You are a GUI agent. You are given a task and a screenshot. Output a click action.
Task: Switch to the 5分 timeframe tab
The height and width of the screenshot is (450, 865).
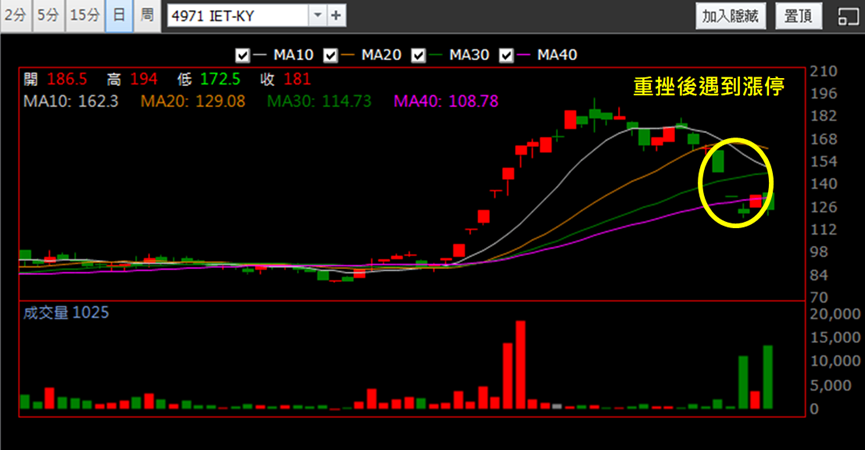[48, 15]
